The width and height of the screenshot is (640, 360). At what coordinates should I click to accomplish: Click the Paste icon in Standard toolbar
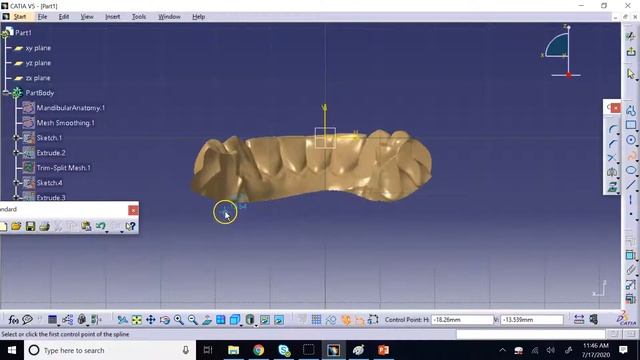tap(86, 226)
